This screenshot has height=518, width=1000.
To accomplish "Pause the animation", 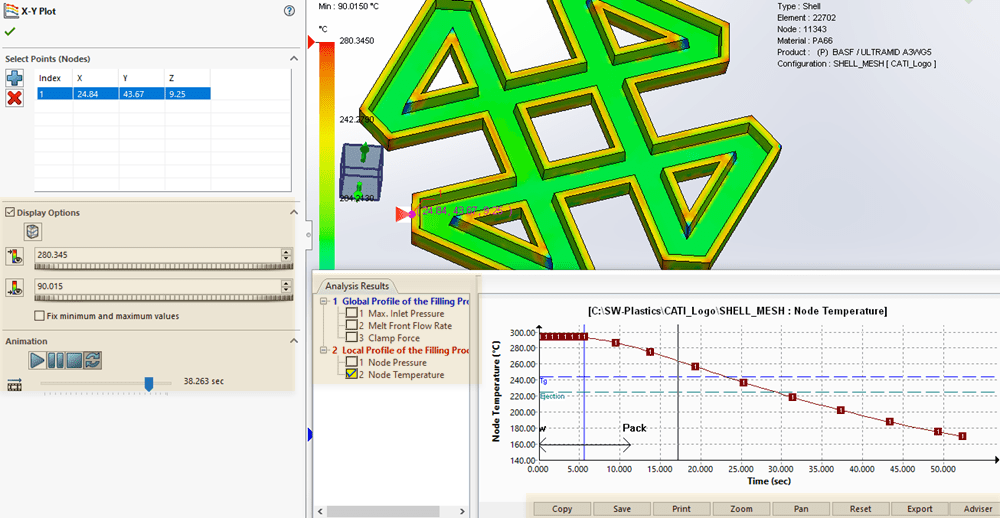I will click(x=56, y=360).
